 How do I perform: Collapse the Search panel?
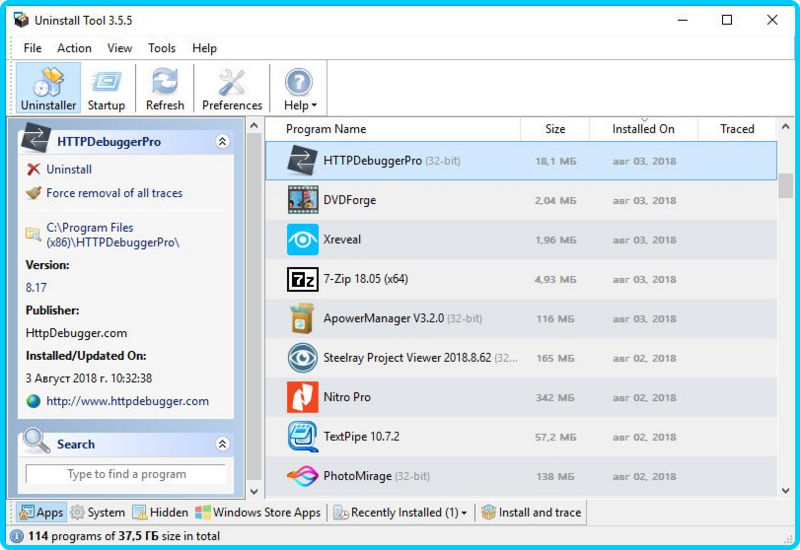tap(222, 444)
